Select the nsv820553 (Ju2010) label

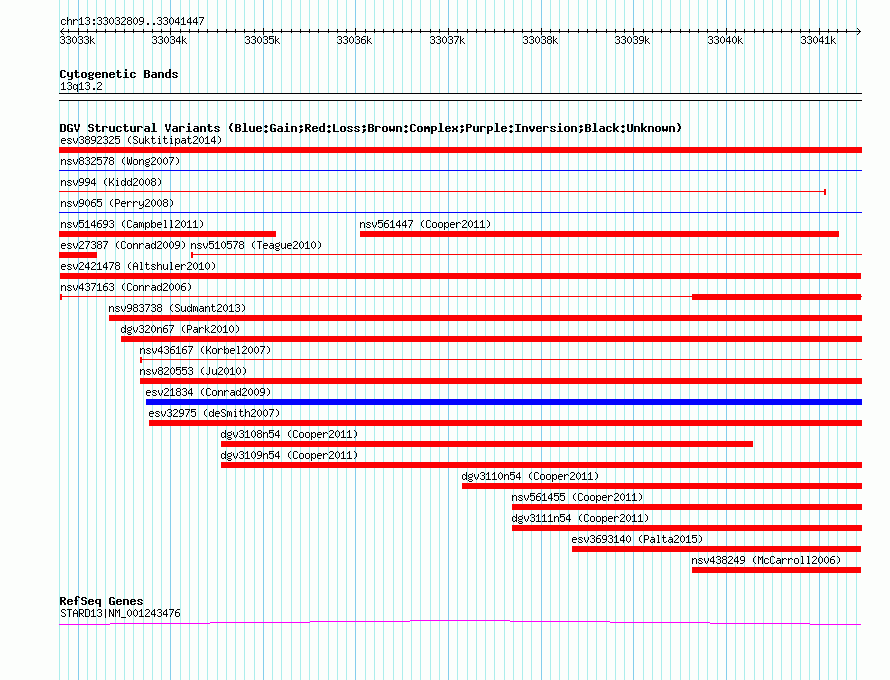193,371
